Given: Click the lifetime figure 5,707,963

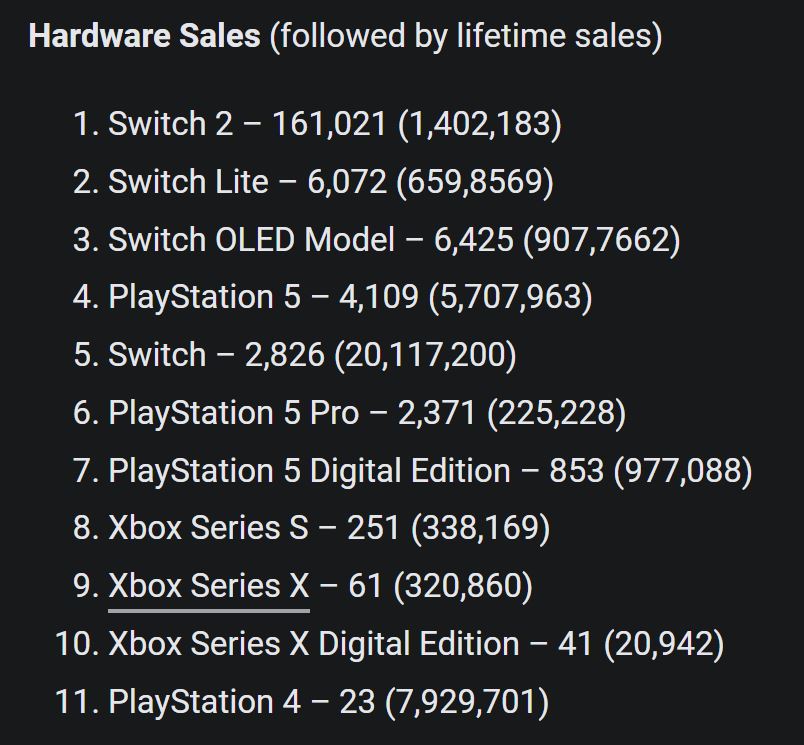Looking at the screenshot, I should click(x=511, y=297).
